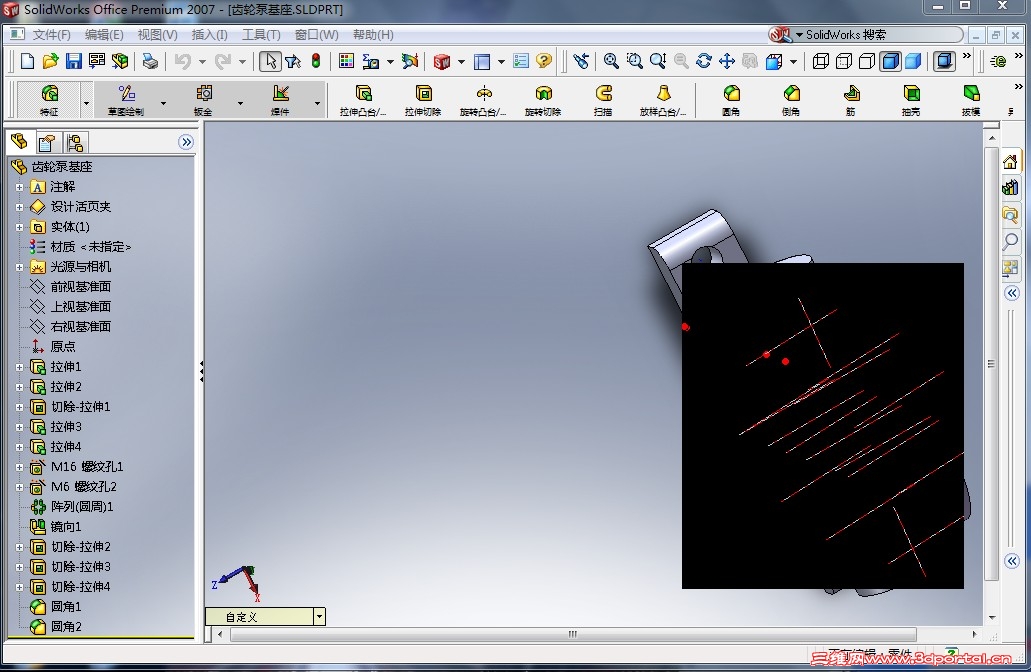The image size is (1031, 672).
Task: Expand the 切除-拉伸4 node
Action: pyautogui.click(x=20, y=587)
